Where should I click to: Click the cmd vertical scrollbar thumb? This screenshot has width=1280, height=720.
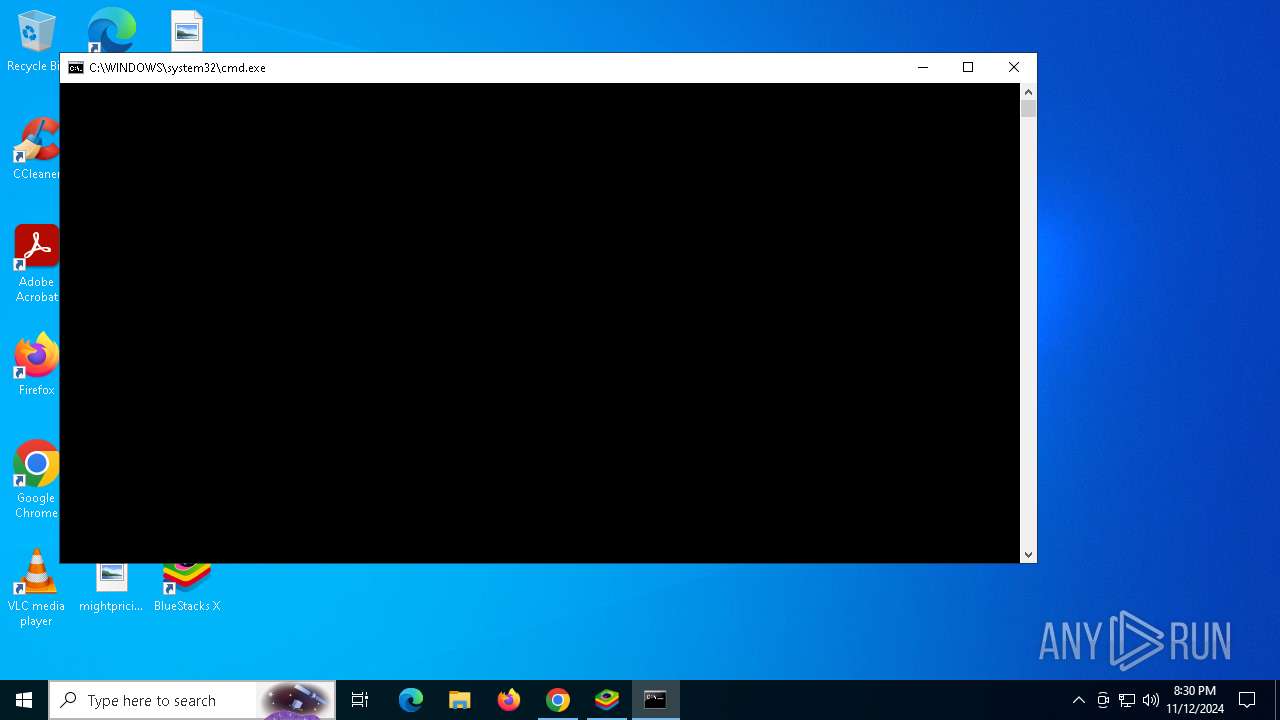[x=1028, y=109]
